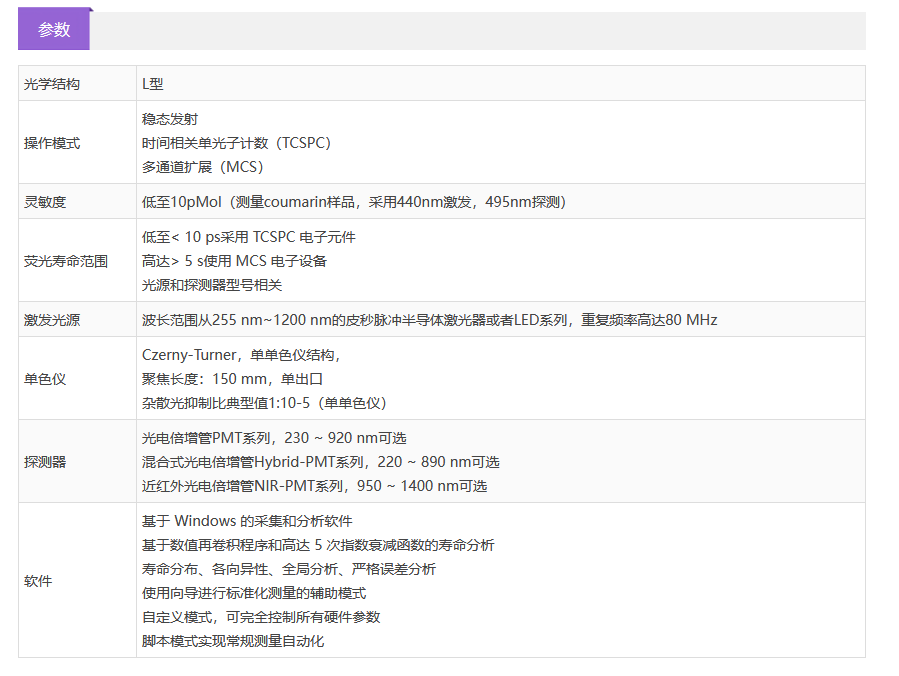Viewport: 899px width, 676px height.
Task: Click the 荧光寿命范围 row label
Action: coord(66,261)
